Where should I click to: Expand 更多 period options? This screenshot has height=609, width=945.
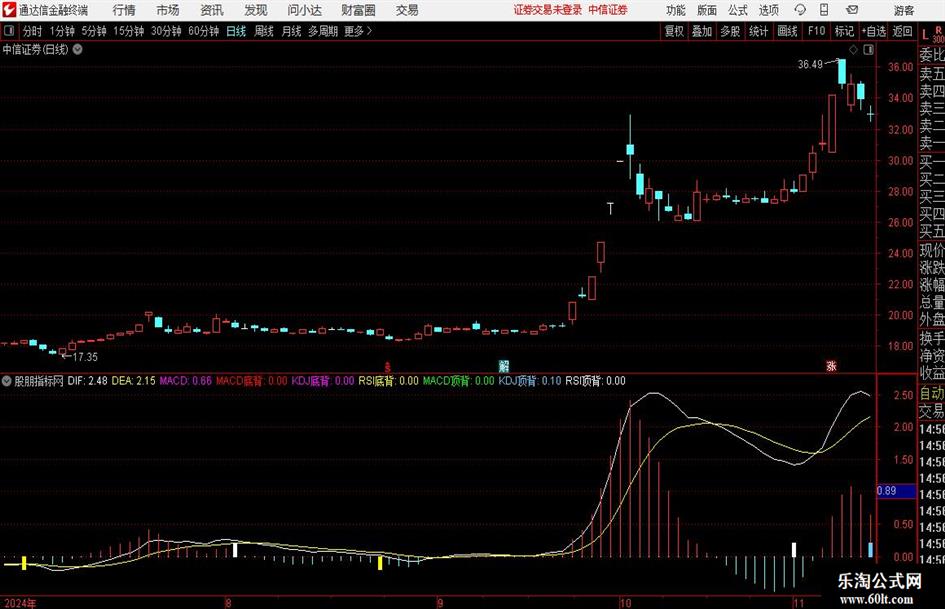[358, 31]
